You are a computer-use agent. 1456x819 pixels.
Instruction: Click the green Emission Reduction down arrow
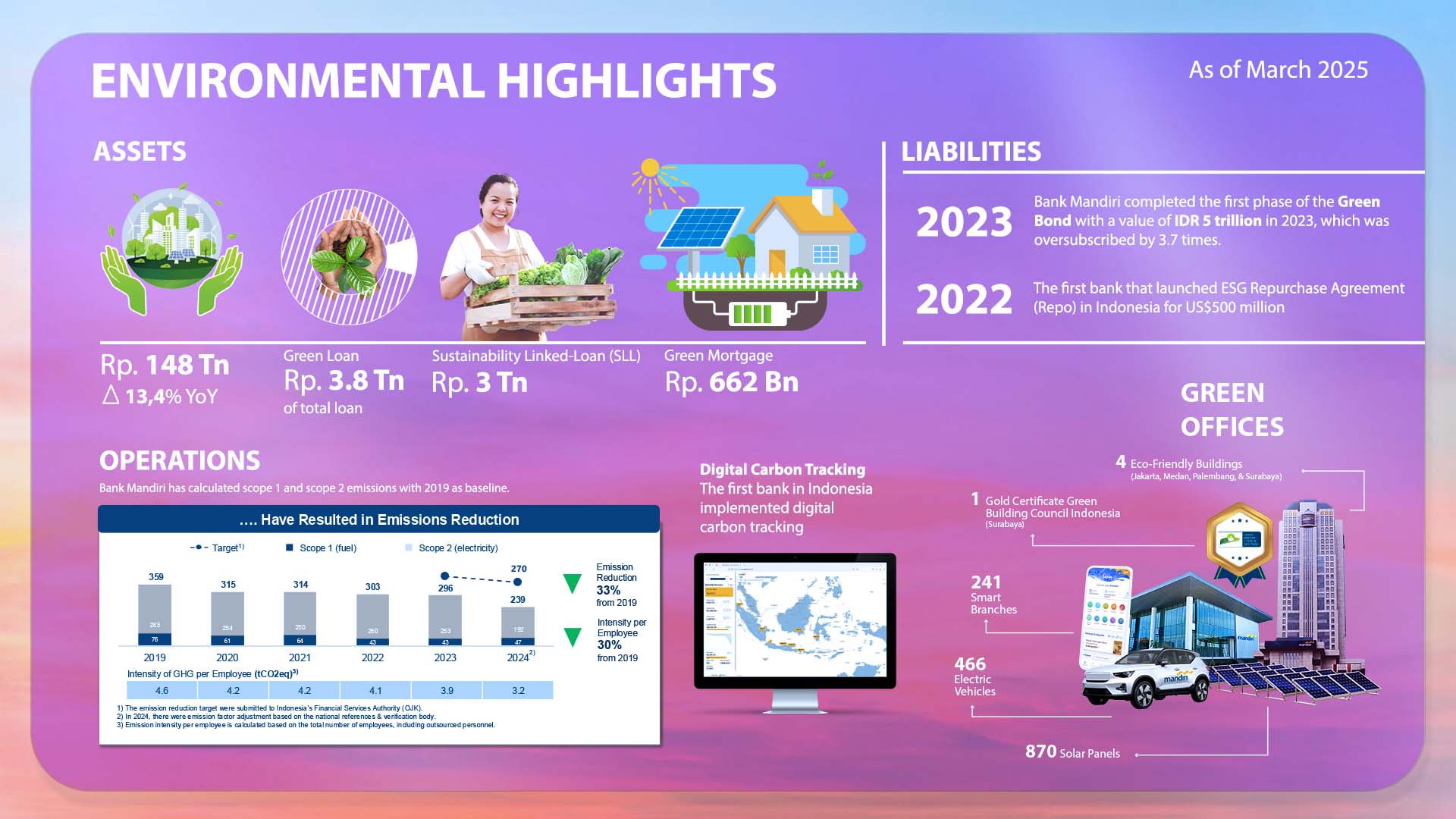pyautogui.click(x=573, y=584)
